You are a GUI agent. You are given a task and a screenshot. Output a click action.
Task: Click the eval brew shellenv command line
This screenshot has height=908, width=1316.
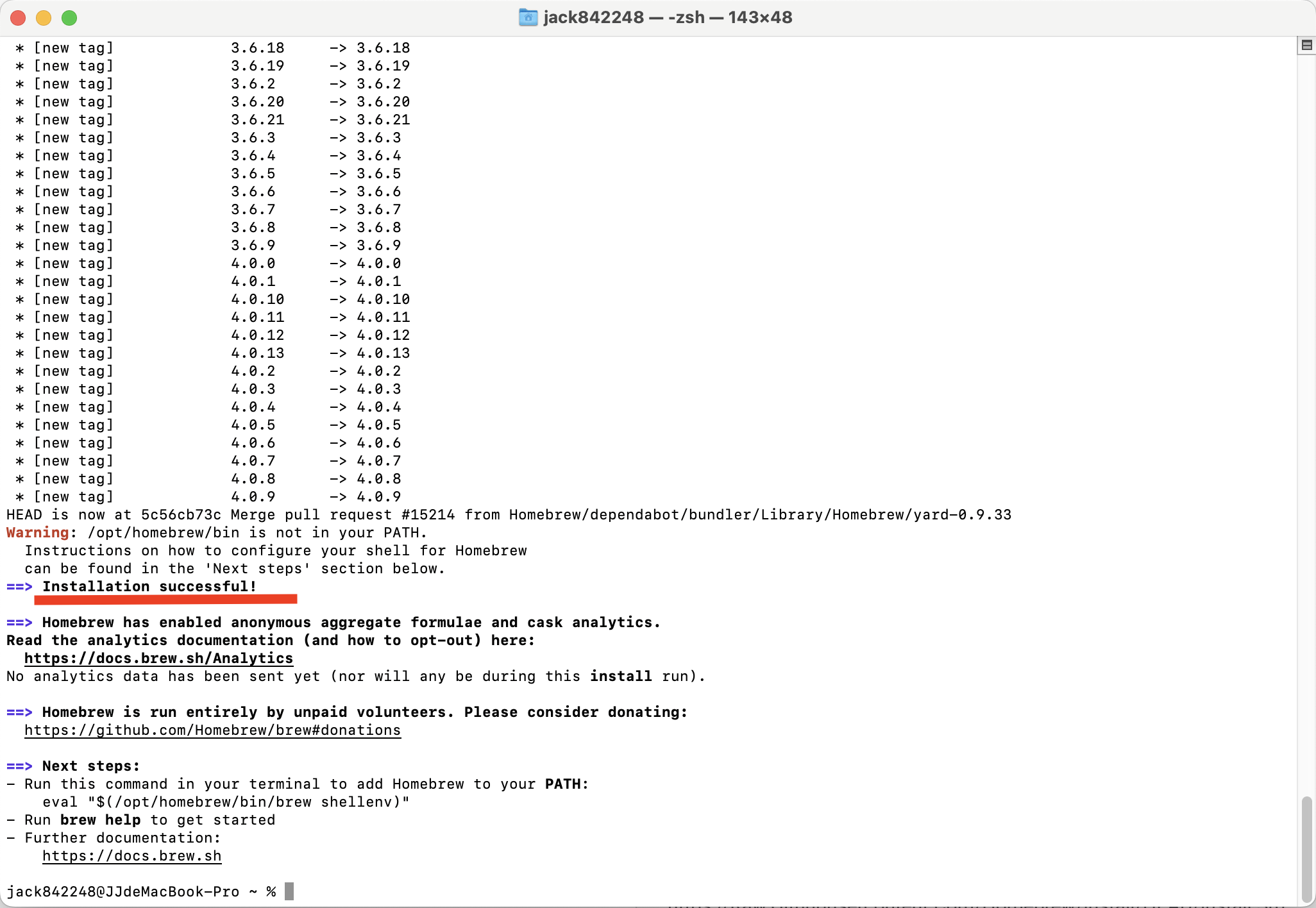[226, 802]
